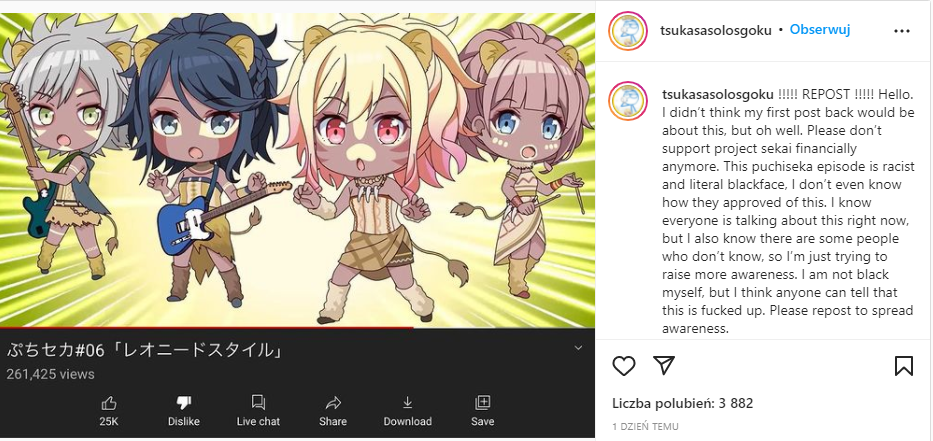
Task: Click the tsukasasolosgoku username in the caption
Action: pyautogui.click(x=718, y=95)
